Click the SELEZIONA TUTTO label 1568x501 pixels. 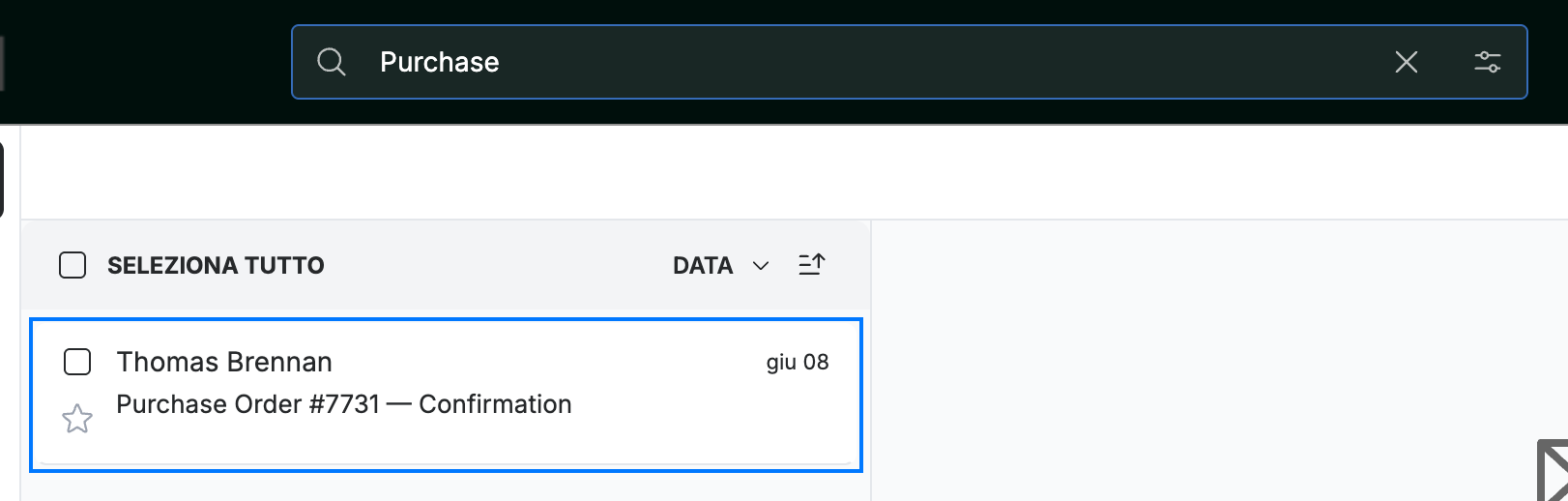coord(216,265)
